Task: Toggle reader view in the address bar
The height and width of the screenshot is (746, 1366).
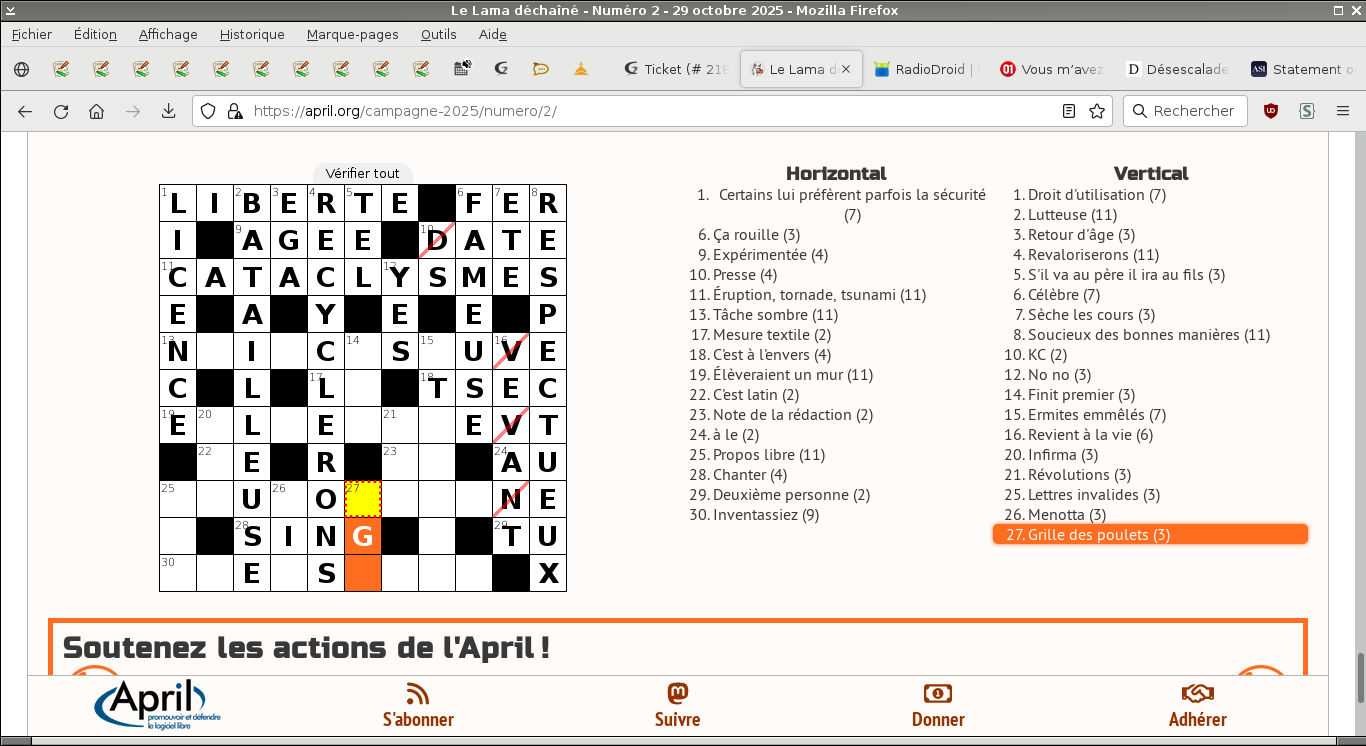Action: (1069, 111)
